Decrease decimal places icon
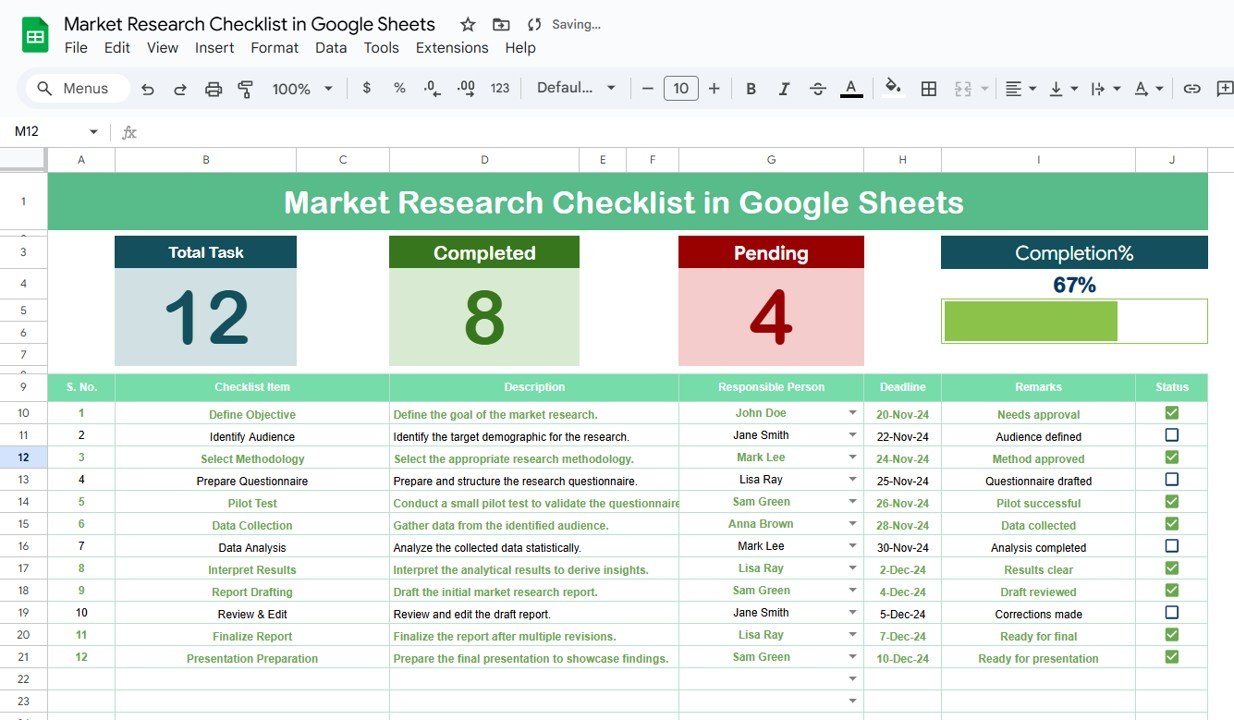 click(432, 88)
